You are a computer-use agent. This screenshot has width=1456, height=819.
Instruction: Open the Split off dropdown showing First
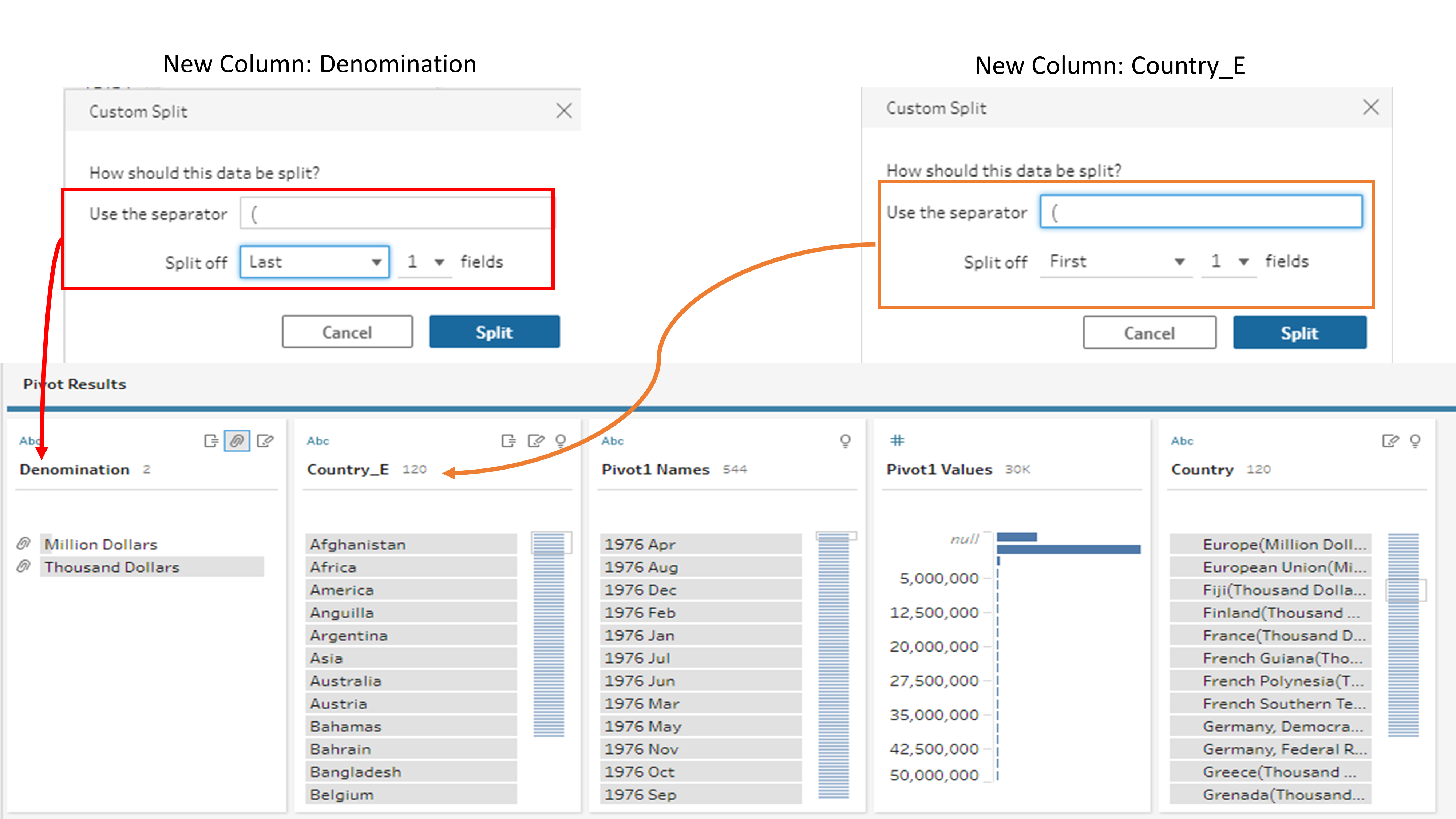click(1116, 261)
